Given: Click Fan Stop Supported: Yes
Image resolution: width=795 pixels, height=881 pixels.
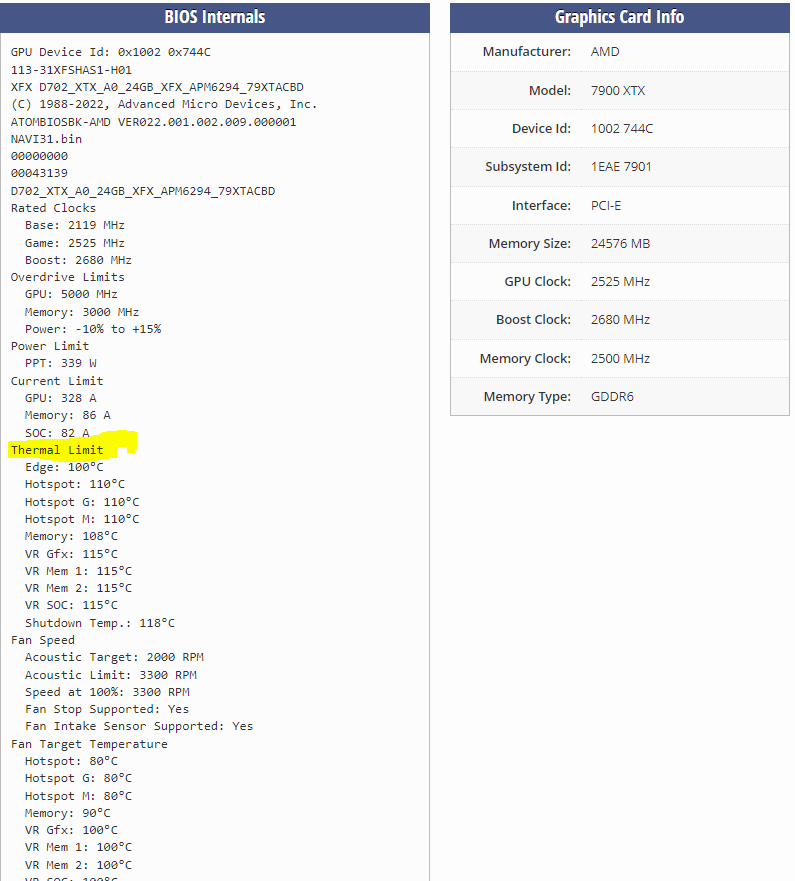Looking at the screenshot, I should (x=107, y=710).
